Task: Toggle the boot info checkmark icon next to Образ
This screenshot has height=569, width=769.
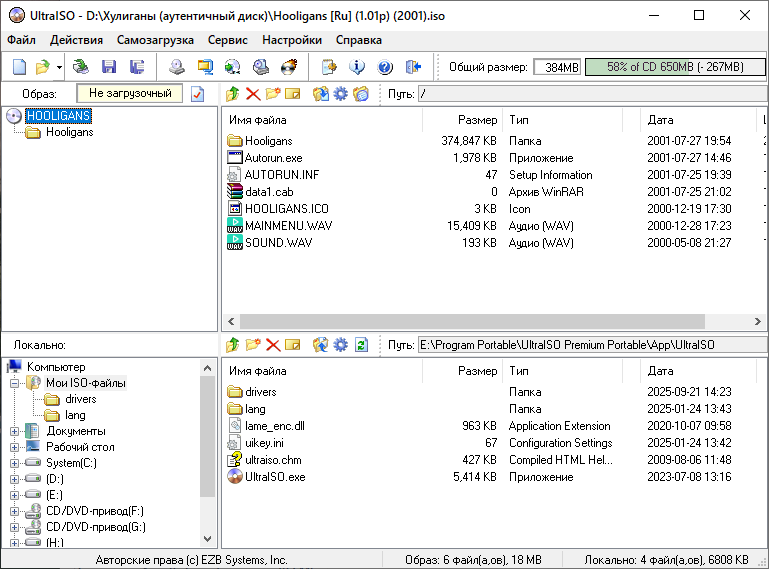Action: pos(198,94)
